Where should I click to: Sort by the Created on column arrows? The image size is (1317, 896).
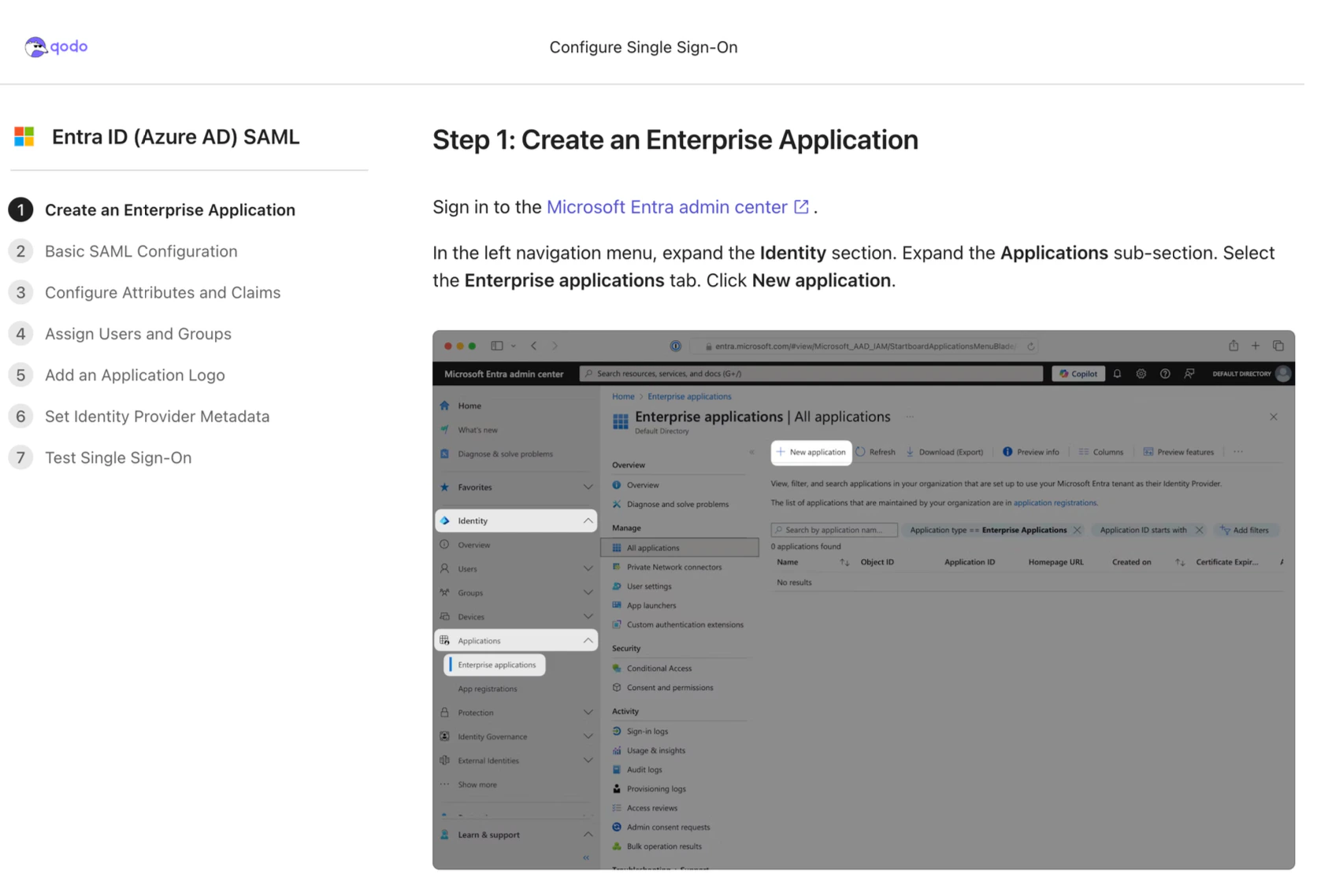1180,562
